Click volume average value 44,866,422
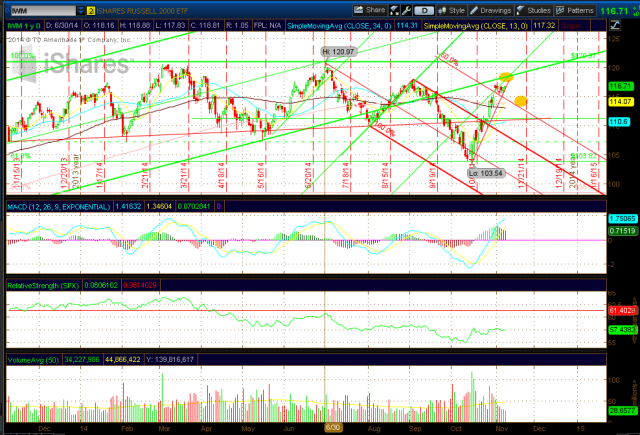 (122, 360)
